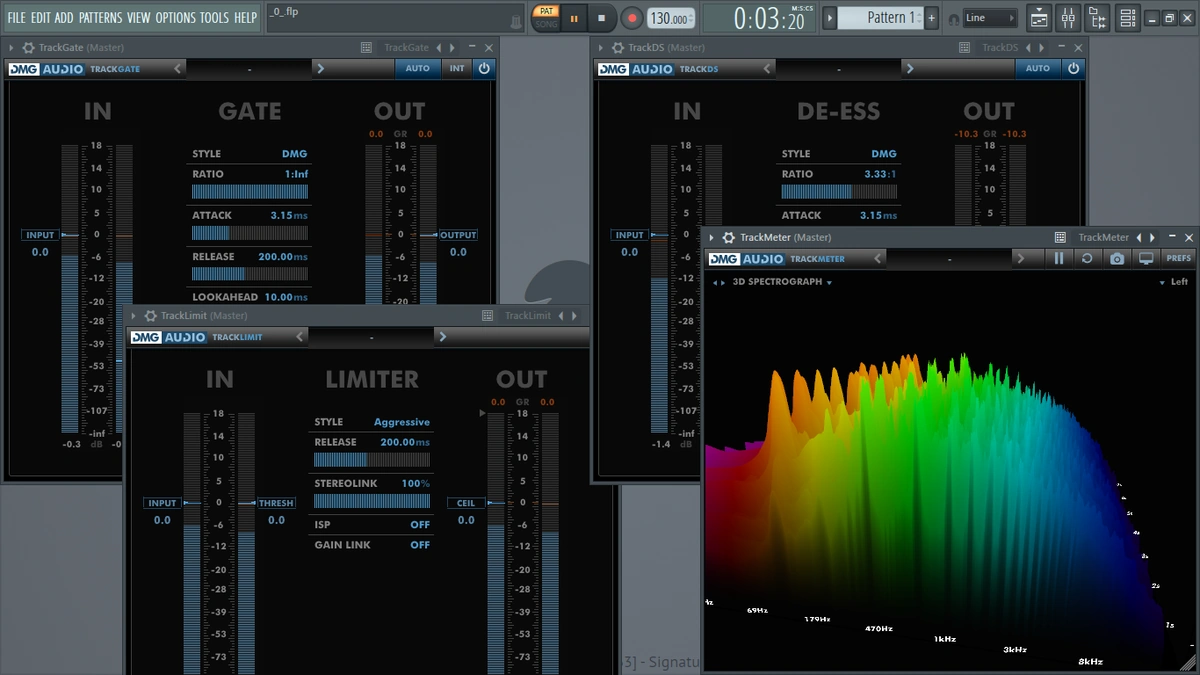Open the Pattern 1 selector
Screen dimensions: 1200x675
pyautogui.click(x=880, y=18)
